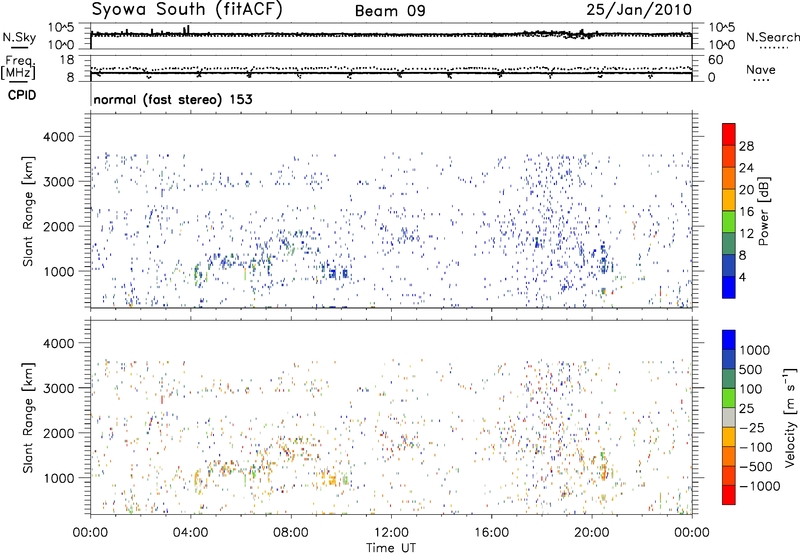
Task: Click the date '25/Jan/2010'
Action: (639, 10)
